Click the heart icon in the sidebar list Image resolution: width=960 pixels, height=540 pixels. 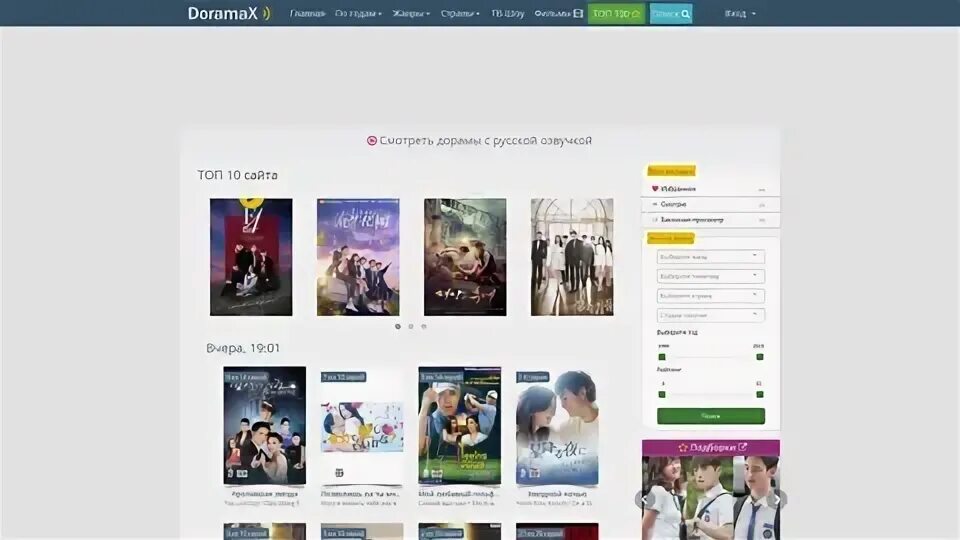654,189
